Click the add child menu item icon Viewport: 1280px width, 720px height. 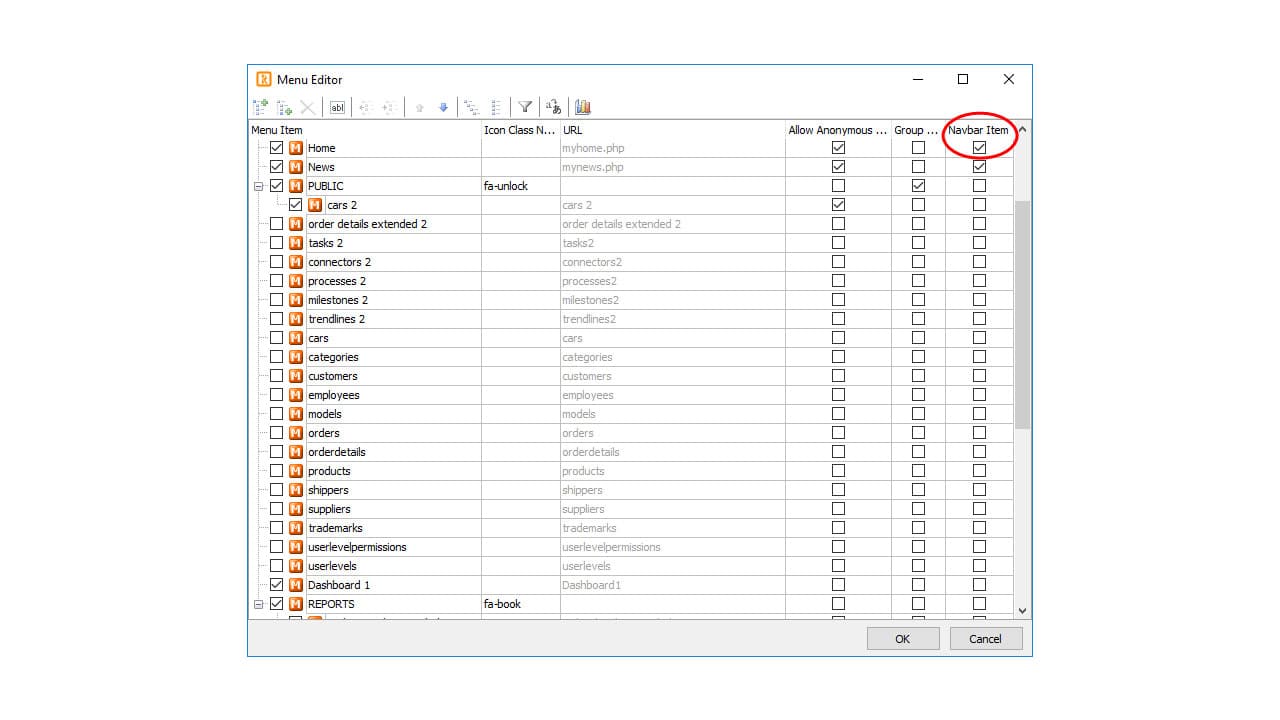pyautogui.click(x=284, y=107)
